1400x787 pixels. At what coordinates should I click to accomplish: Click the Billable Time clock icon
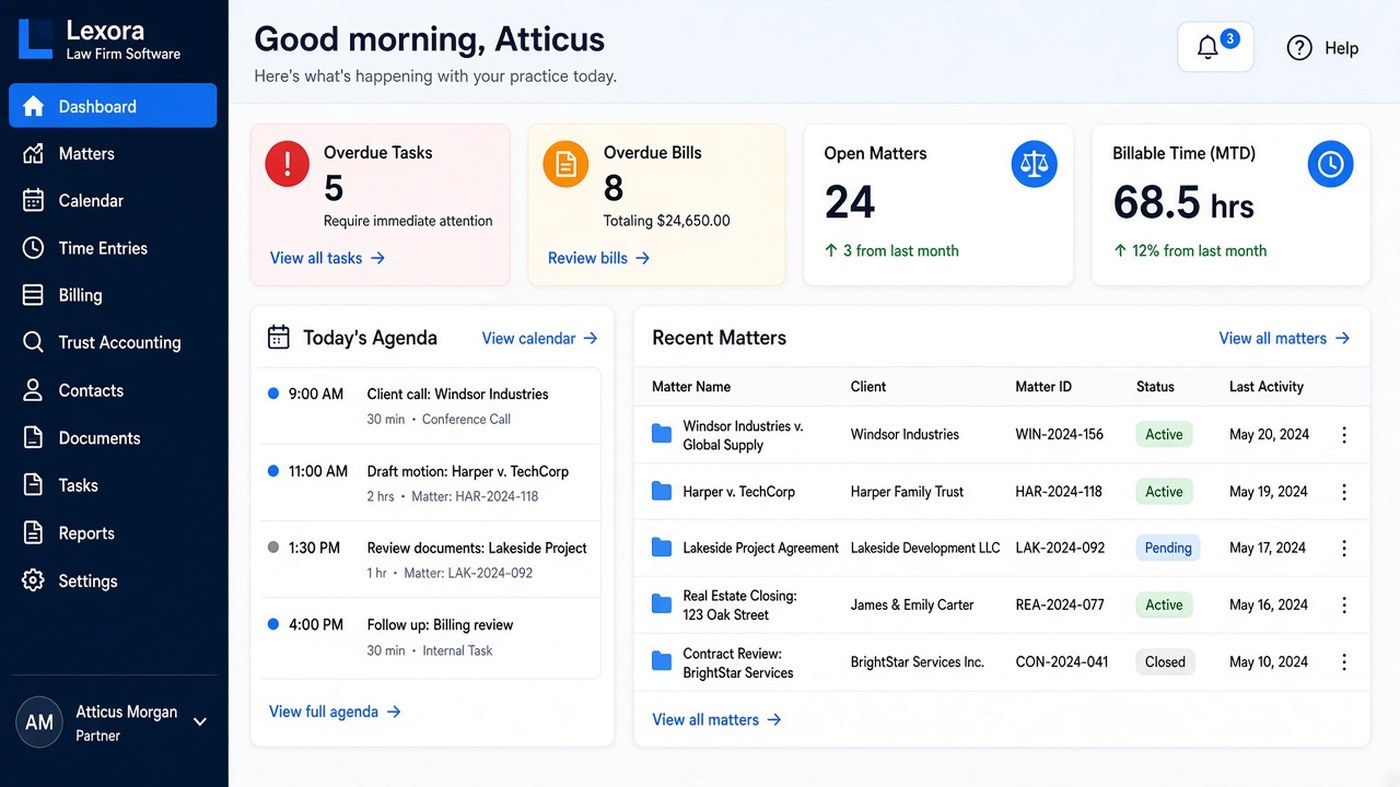(x=1330, y=164)
